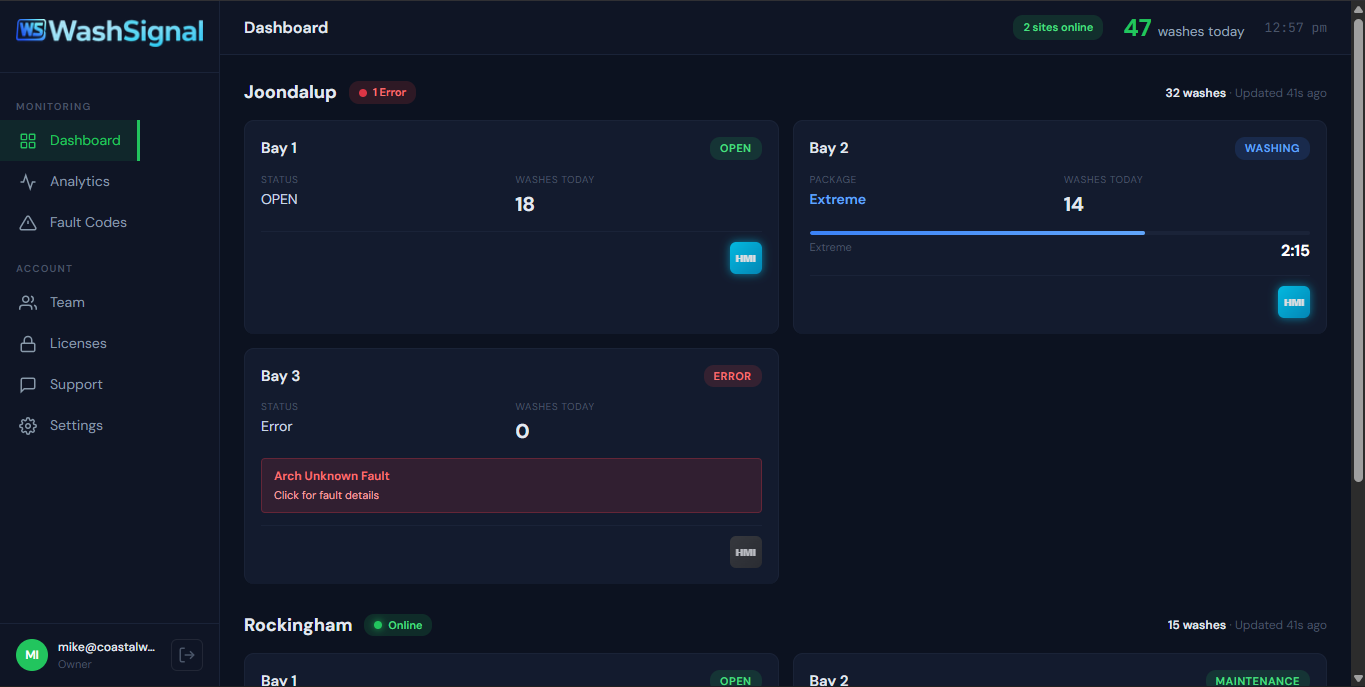
Task: Click greyed HMI icon on Bay 3
Action: [x=746, y=552]
